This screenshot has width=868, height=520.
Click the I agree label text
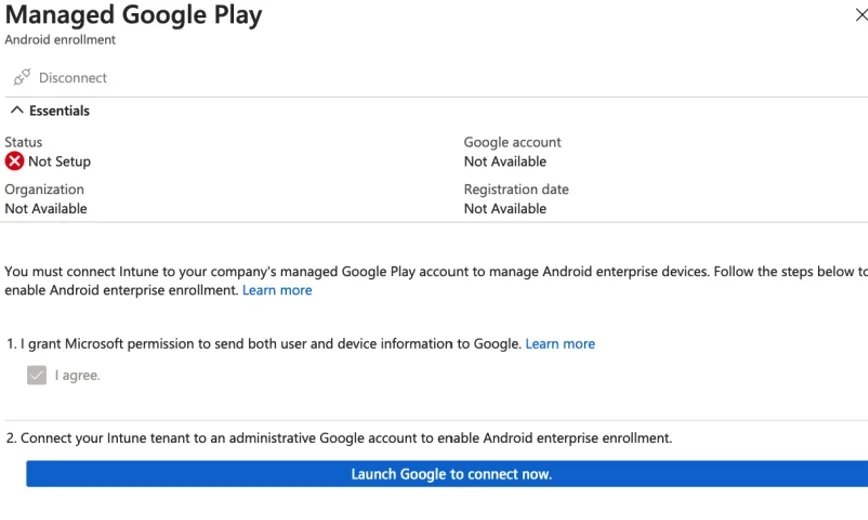tap(77, 376)
